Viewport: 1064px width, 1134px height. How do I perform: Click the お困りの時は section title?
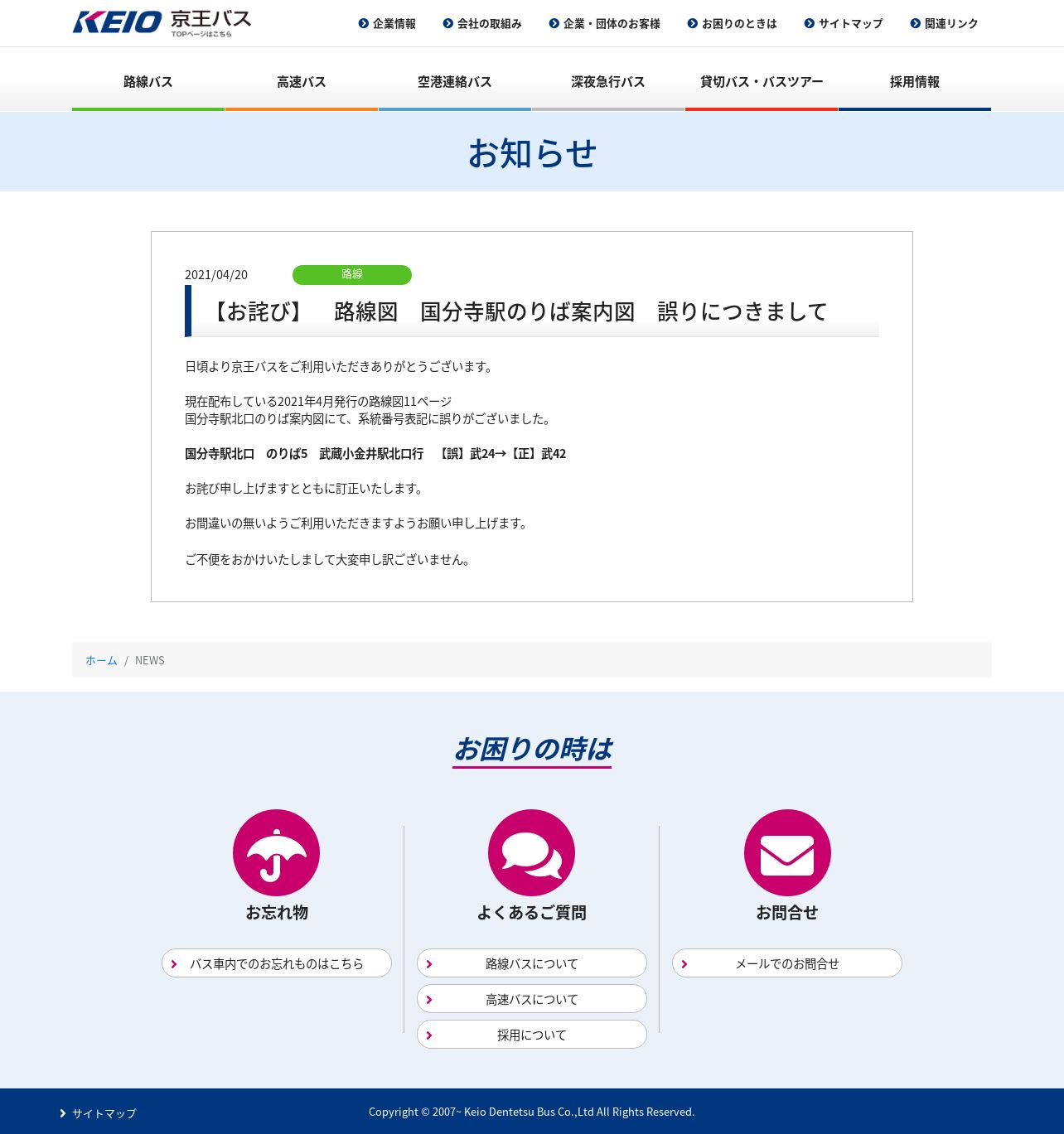tap(532, 749)
